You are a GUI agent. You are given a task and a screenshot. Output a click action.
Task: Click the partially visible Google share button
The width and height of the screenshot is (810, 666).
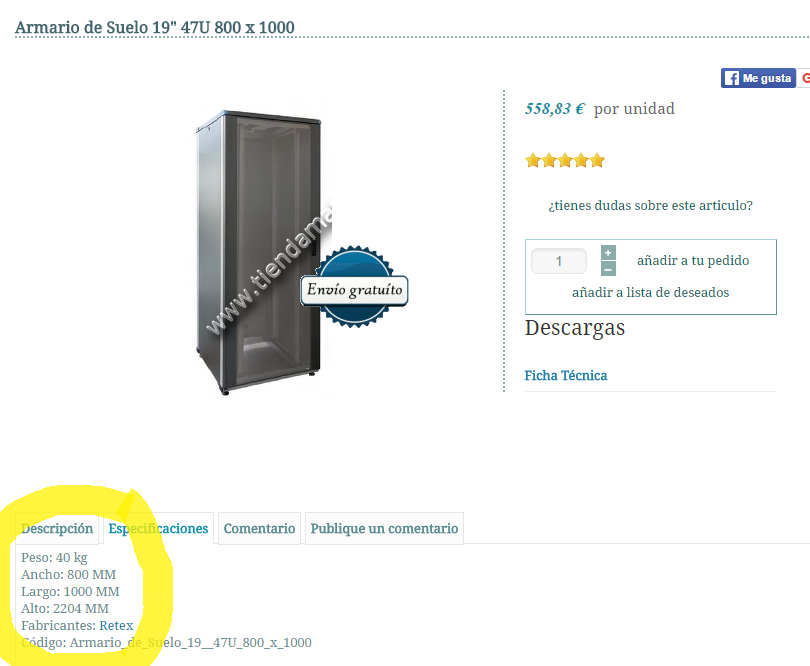tap(804, 78)
